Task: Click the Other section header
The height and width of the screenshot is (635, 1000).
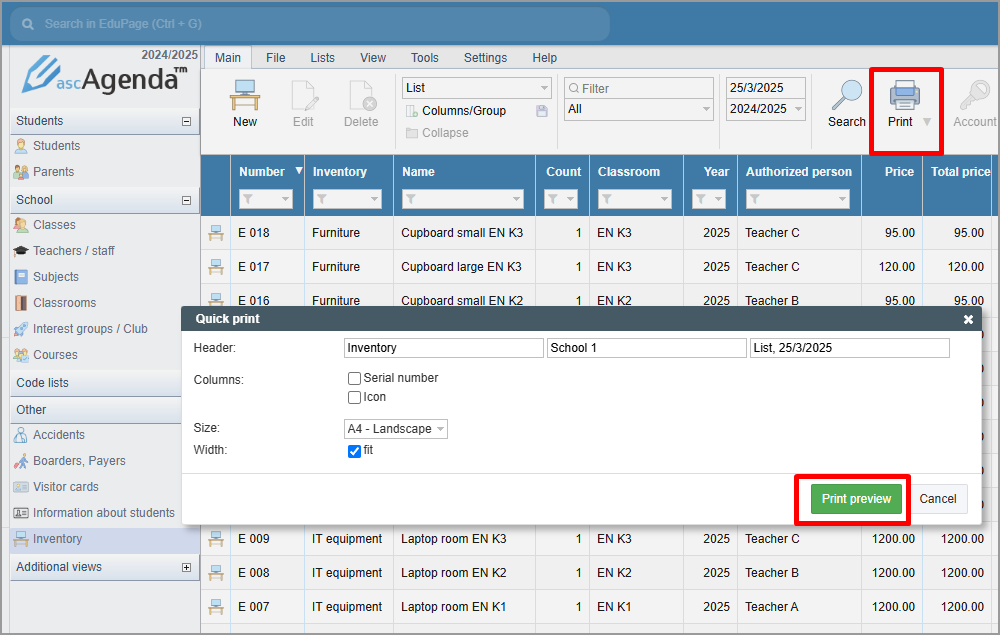Action: coord(96,410)
